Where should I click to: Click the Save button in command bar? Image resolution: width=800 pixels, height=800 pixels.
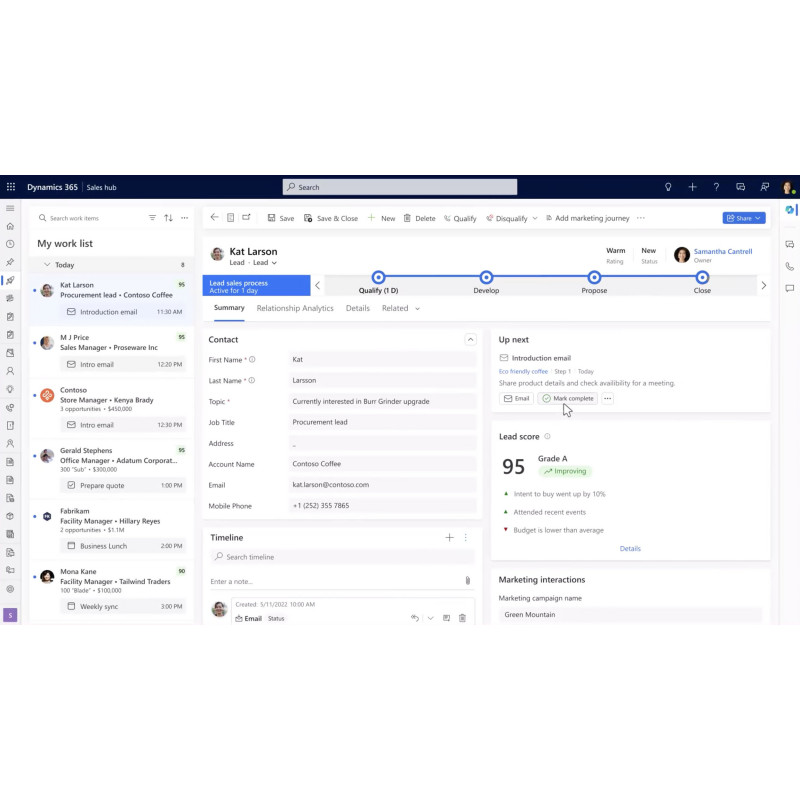coord(281,218)
